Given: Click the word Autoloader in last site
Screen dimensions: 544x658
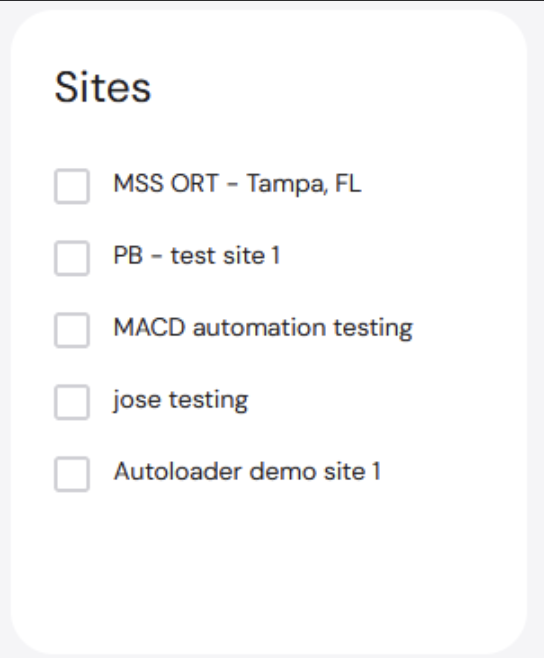Looking at the screenshot, I should click(178, 471).
